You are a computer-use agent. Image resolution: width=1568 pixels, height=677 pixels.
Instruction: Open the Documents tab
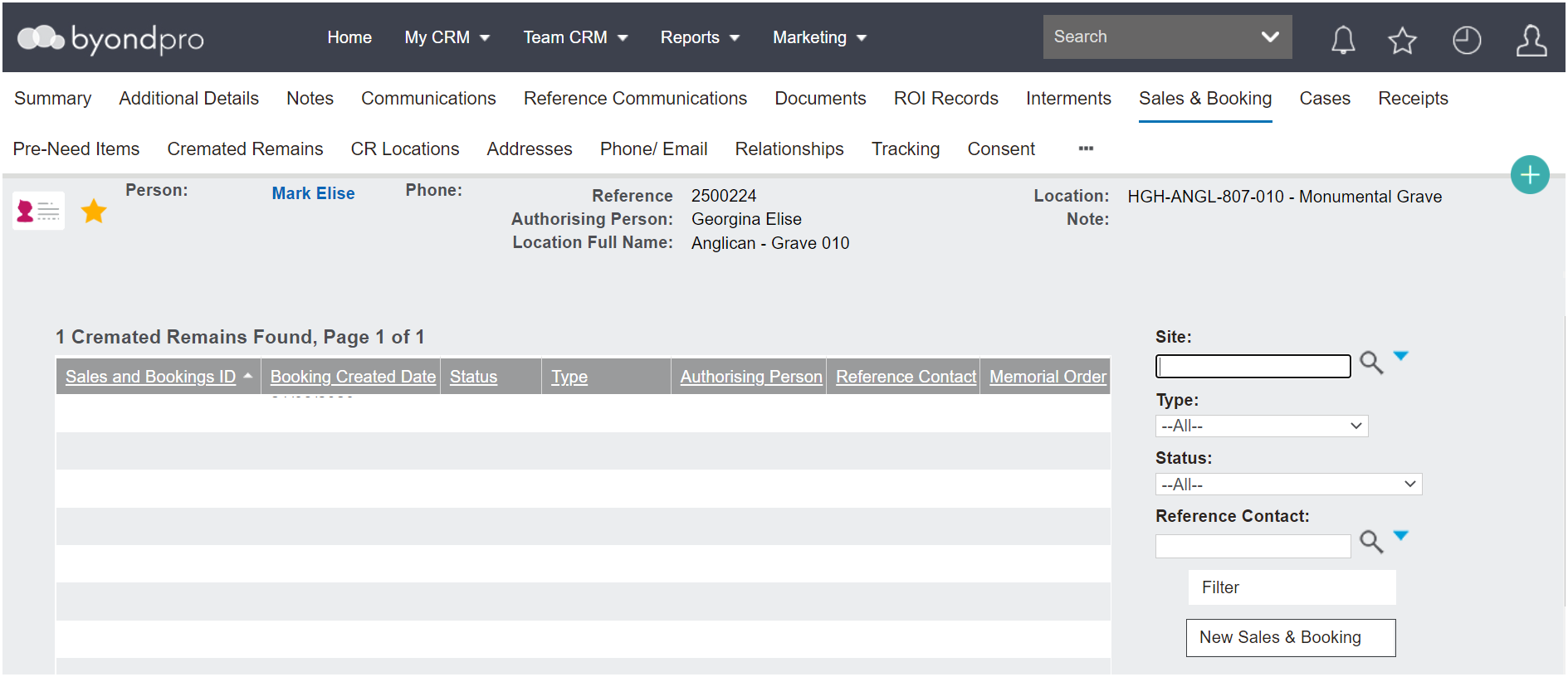(820, 98)
